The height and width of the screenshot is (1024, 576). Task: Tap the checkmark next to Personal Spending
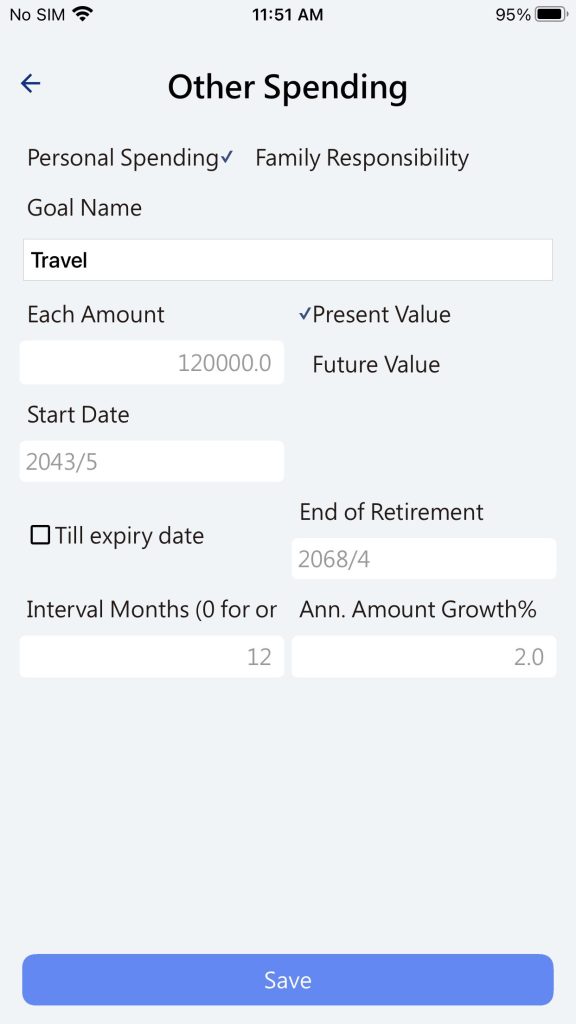227,157
